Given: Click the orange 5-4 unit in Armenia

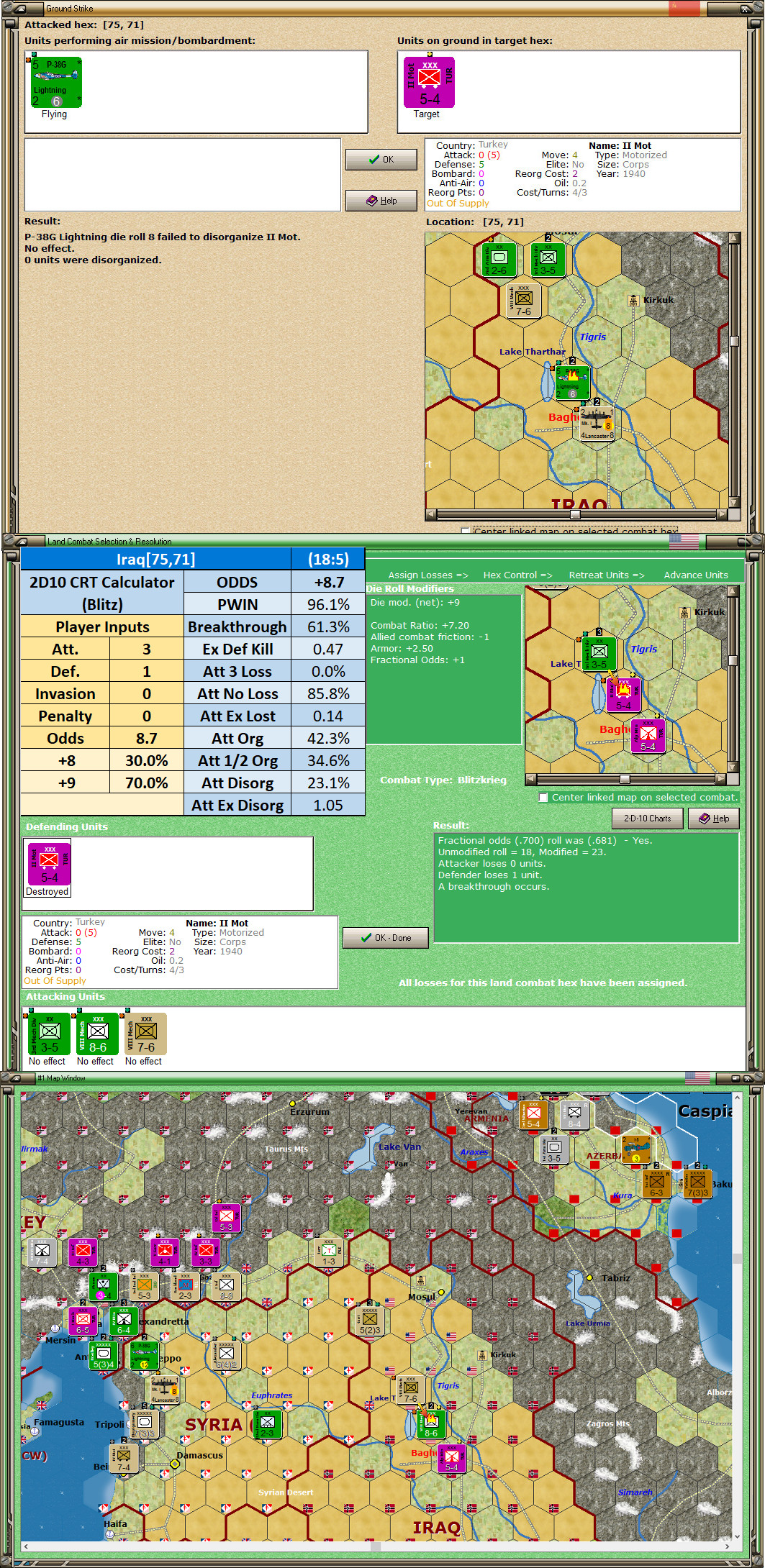Looking at the screenshot, I should pos(533,1115).
